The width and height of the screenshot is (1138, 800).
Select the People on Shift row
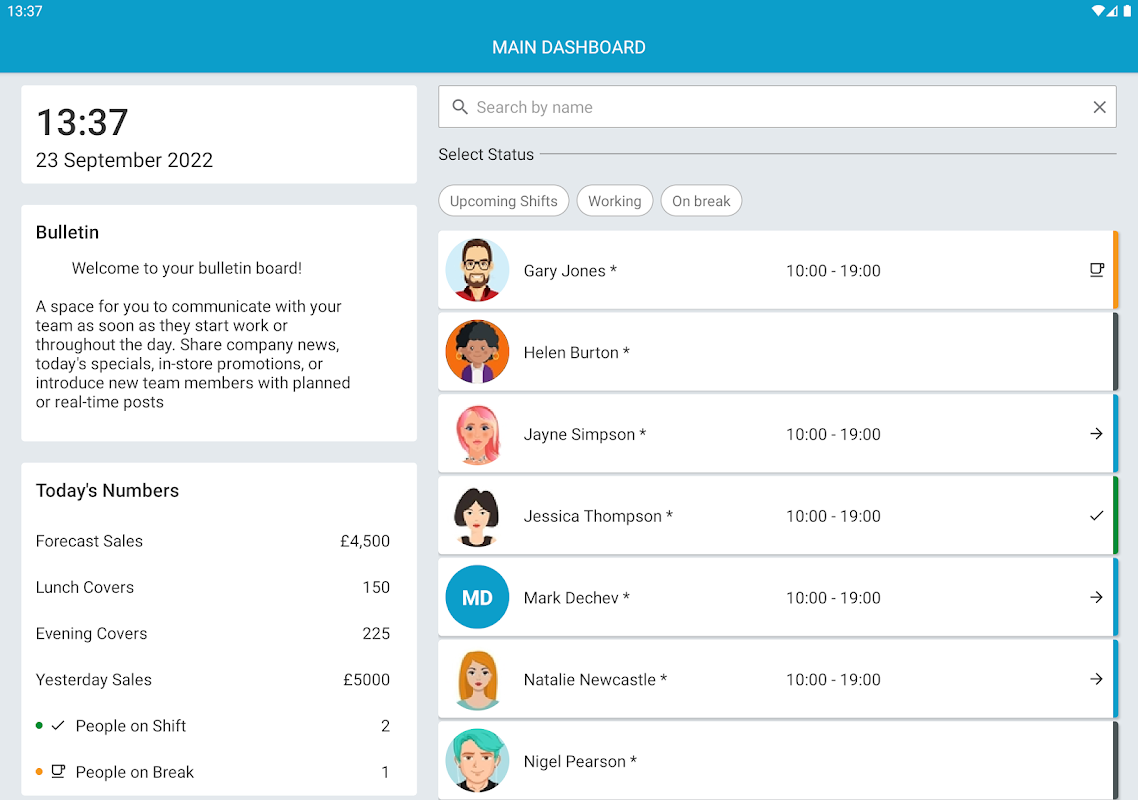click(x=213, y=725)
